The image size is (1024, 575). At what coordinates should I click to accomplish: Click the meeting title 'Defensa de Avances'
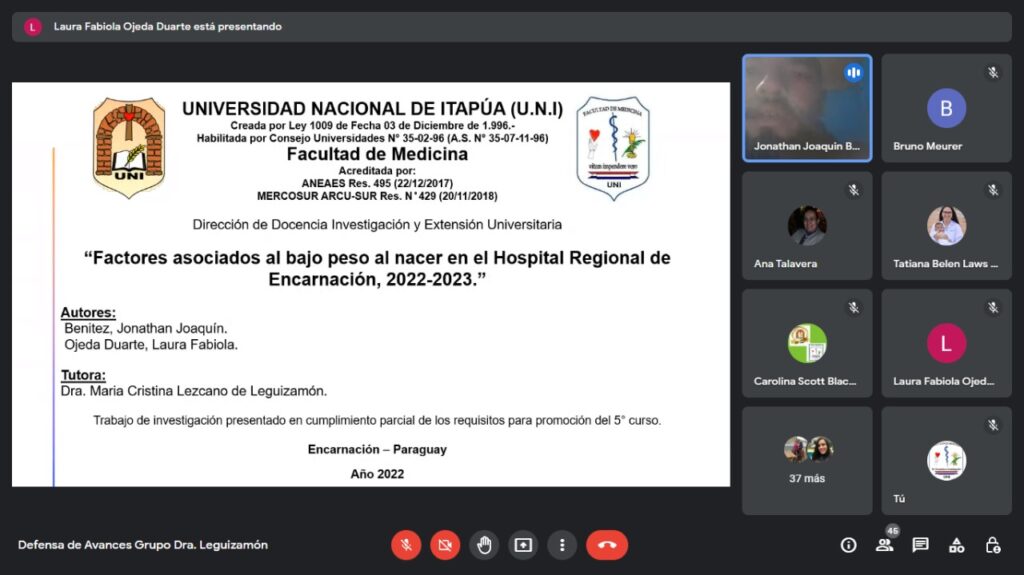coord(143,545)
